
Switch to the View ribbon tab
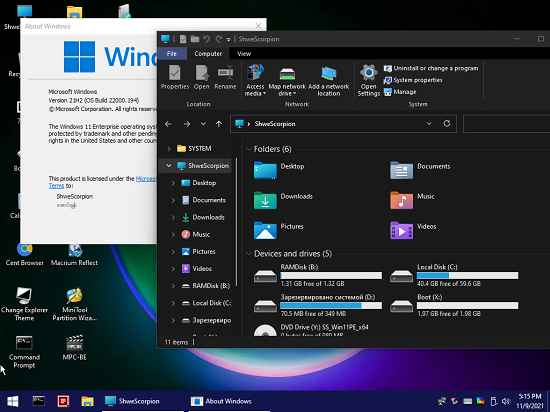[x=244, y=54]
